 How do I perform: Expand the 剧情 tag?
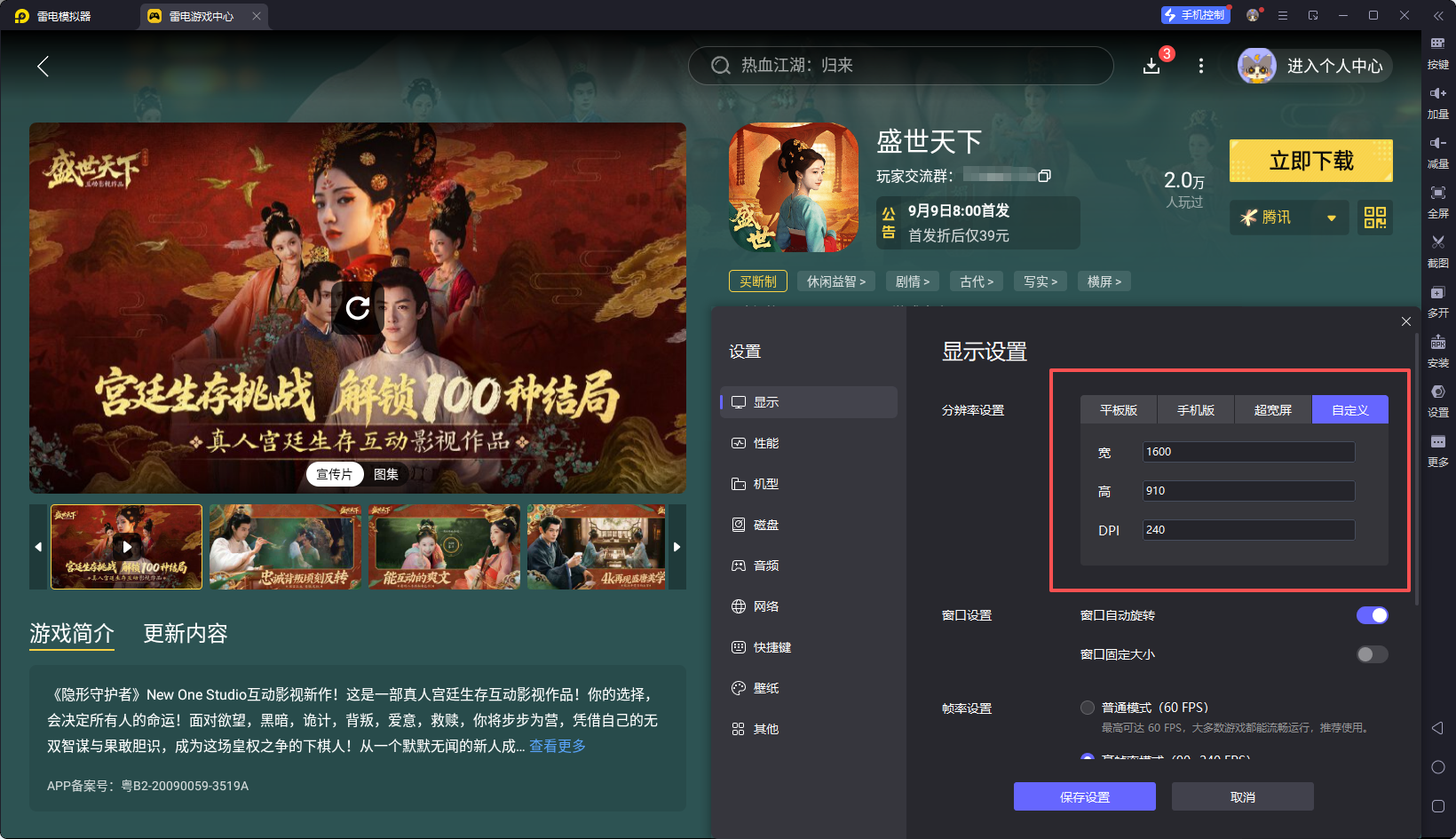[913, 281]
